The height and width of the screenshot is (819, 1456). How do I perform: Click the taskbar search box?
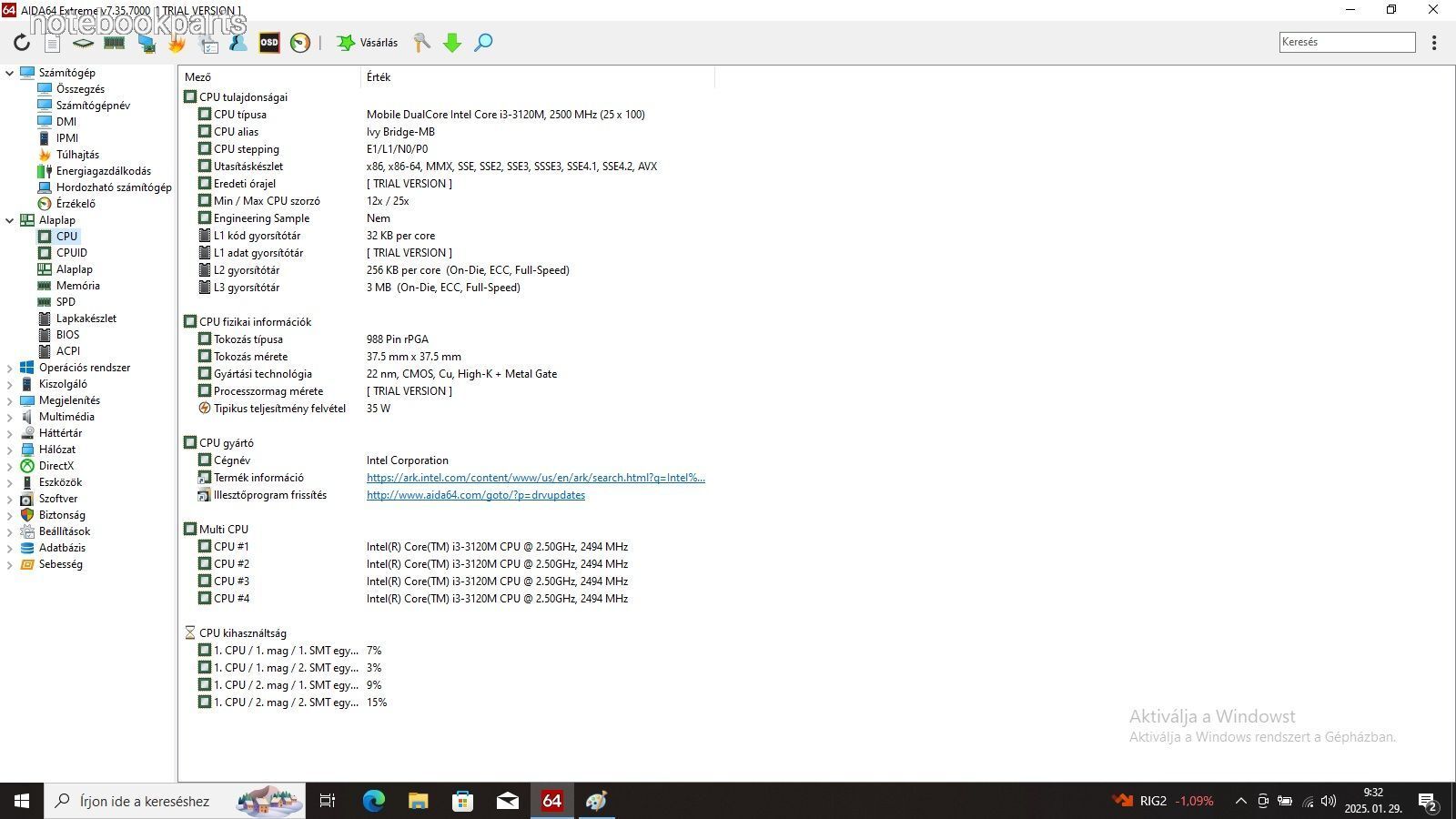[175, 801]
